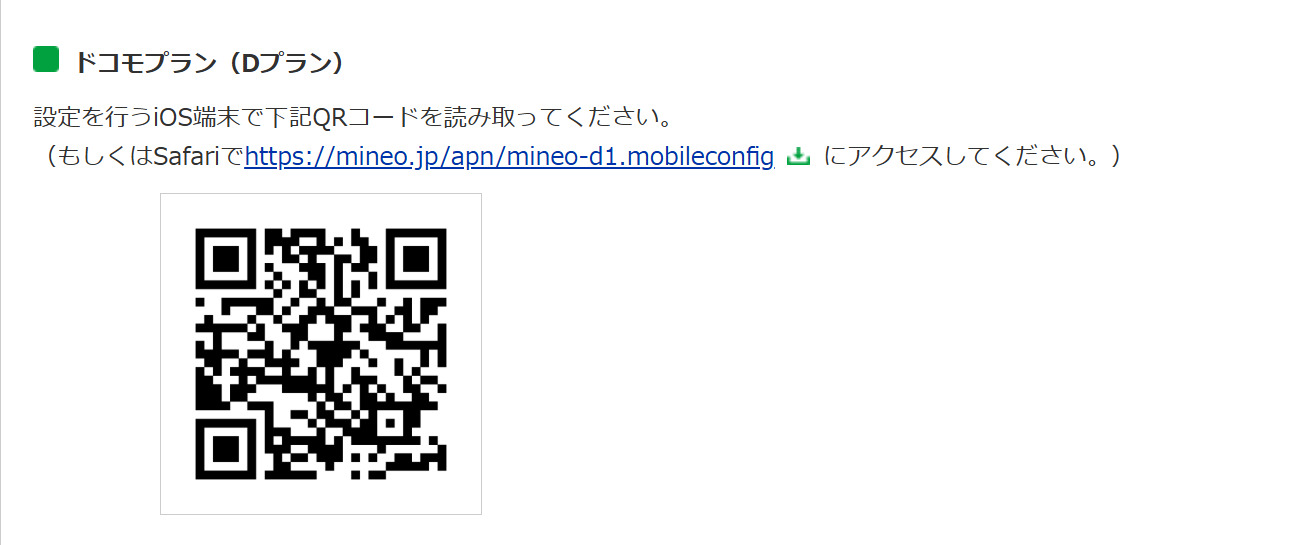The width and height of the screenshot is (1314, 545).
Task: Click the small alignment square in QR code
Action: pyautogui.click(x=391, y=424)
